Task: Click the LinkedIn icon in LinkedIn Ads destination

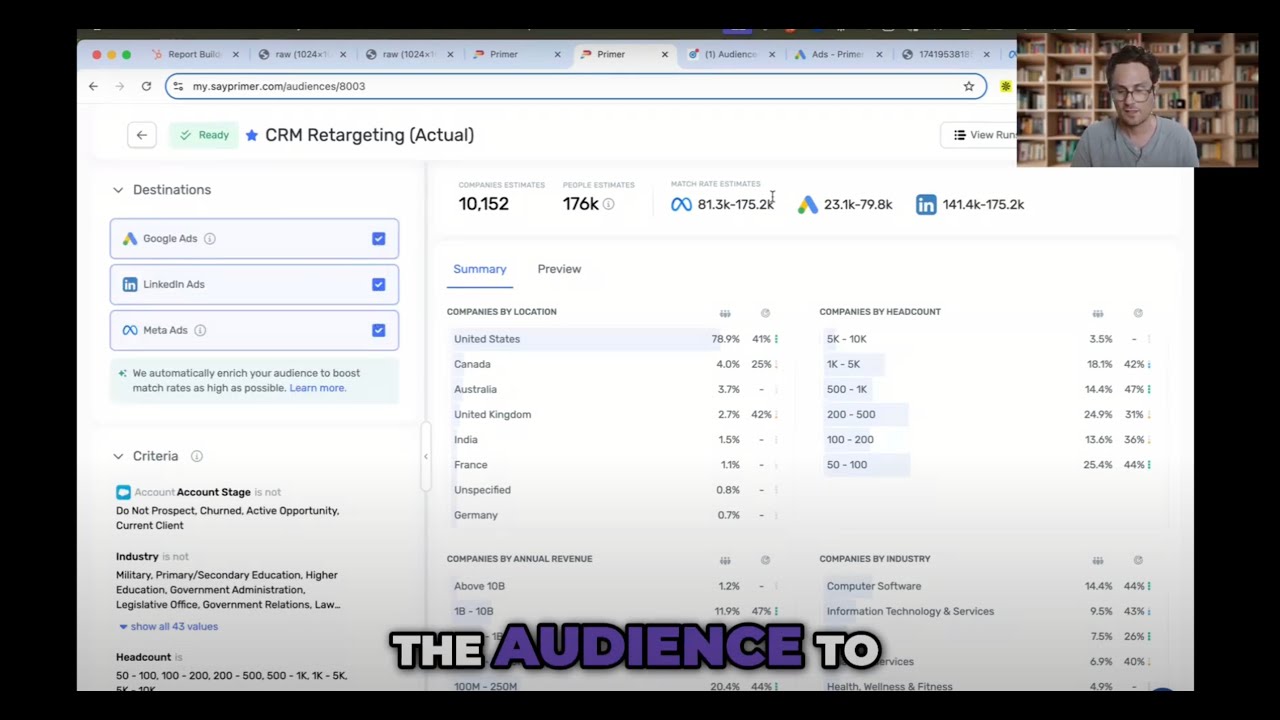Action: pos(130,284)
